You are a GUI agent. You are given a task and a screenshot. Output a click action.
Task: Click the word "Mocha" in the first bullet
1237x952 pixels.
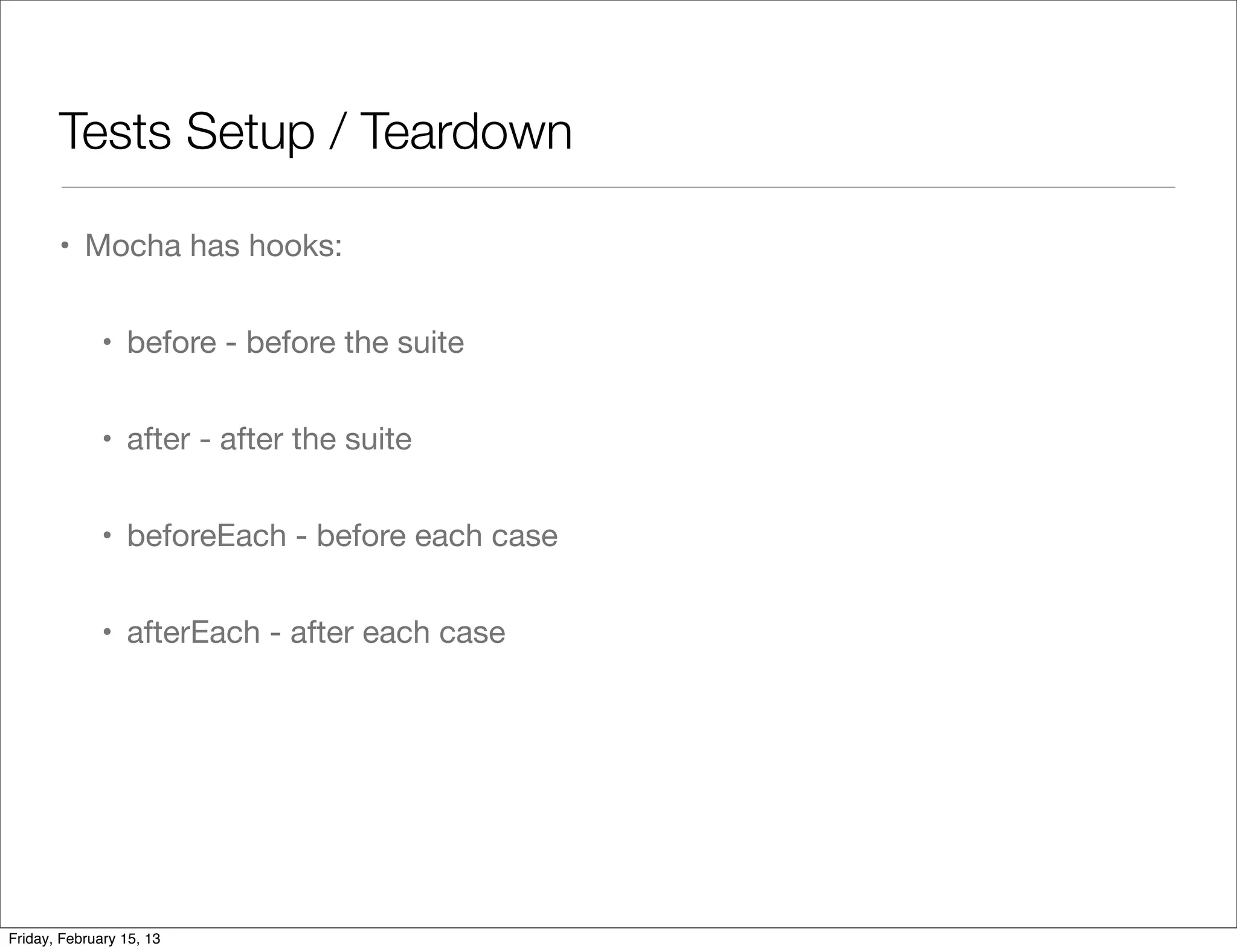pyautogui.click(x=133, y=246)
